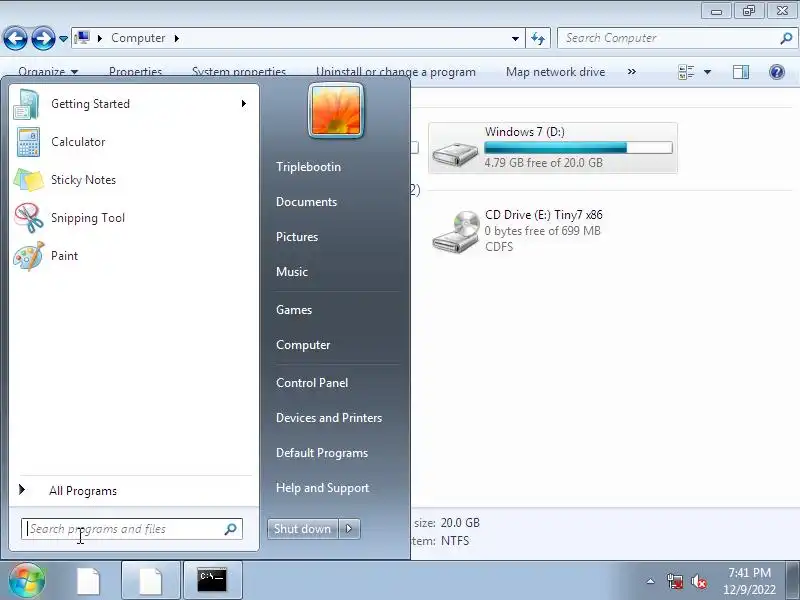Viewport: 800px width, 600px height.
Task: Open Explorer help icon
Action: pos(777,72)
